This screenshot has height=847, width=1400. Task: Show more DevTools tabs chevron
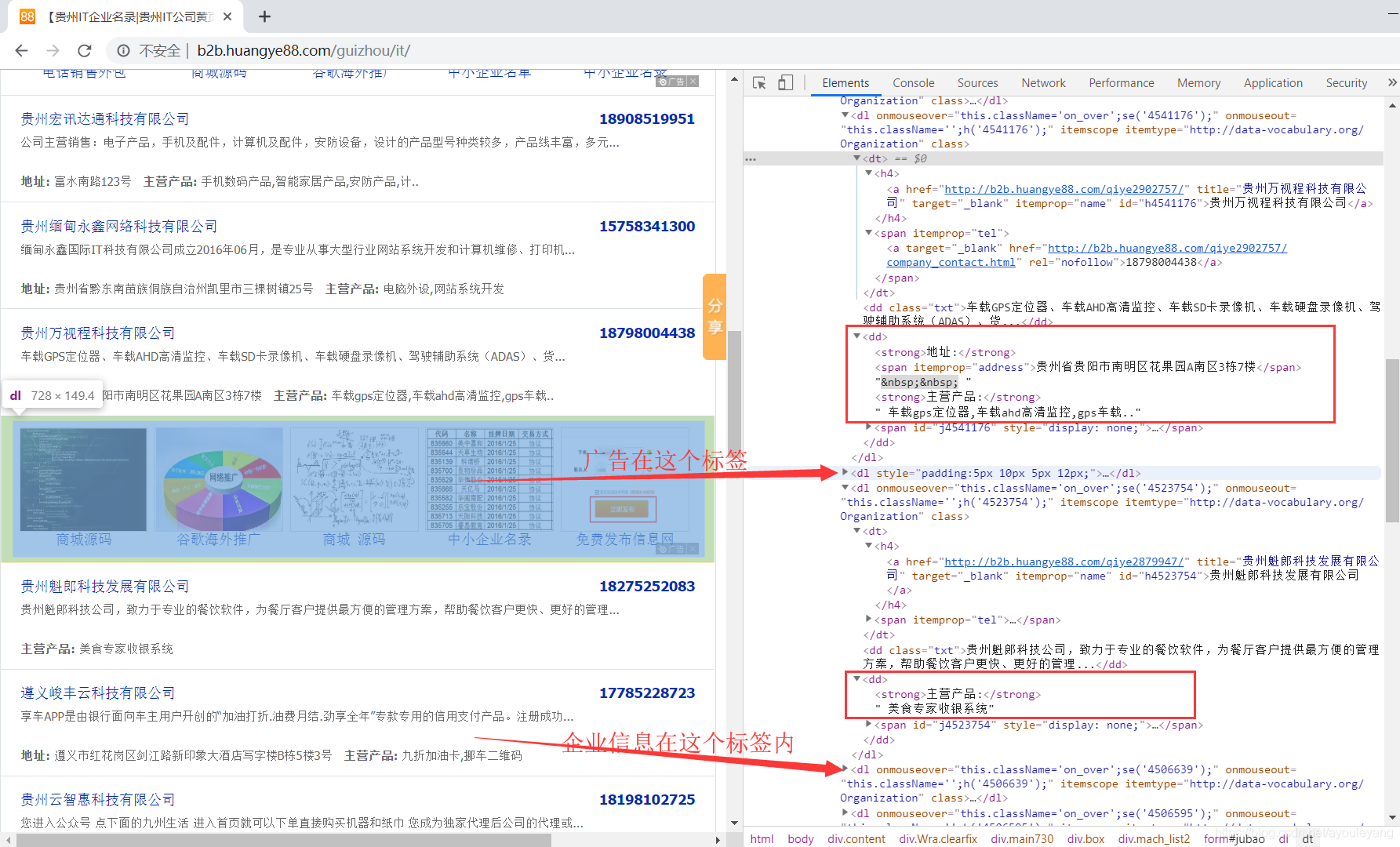[x=1392, y=82]
